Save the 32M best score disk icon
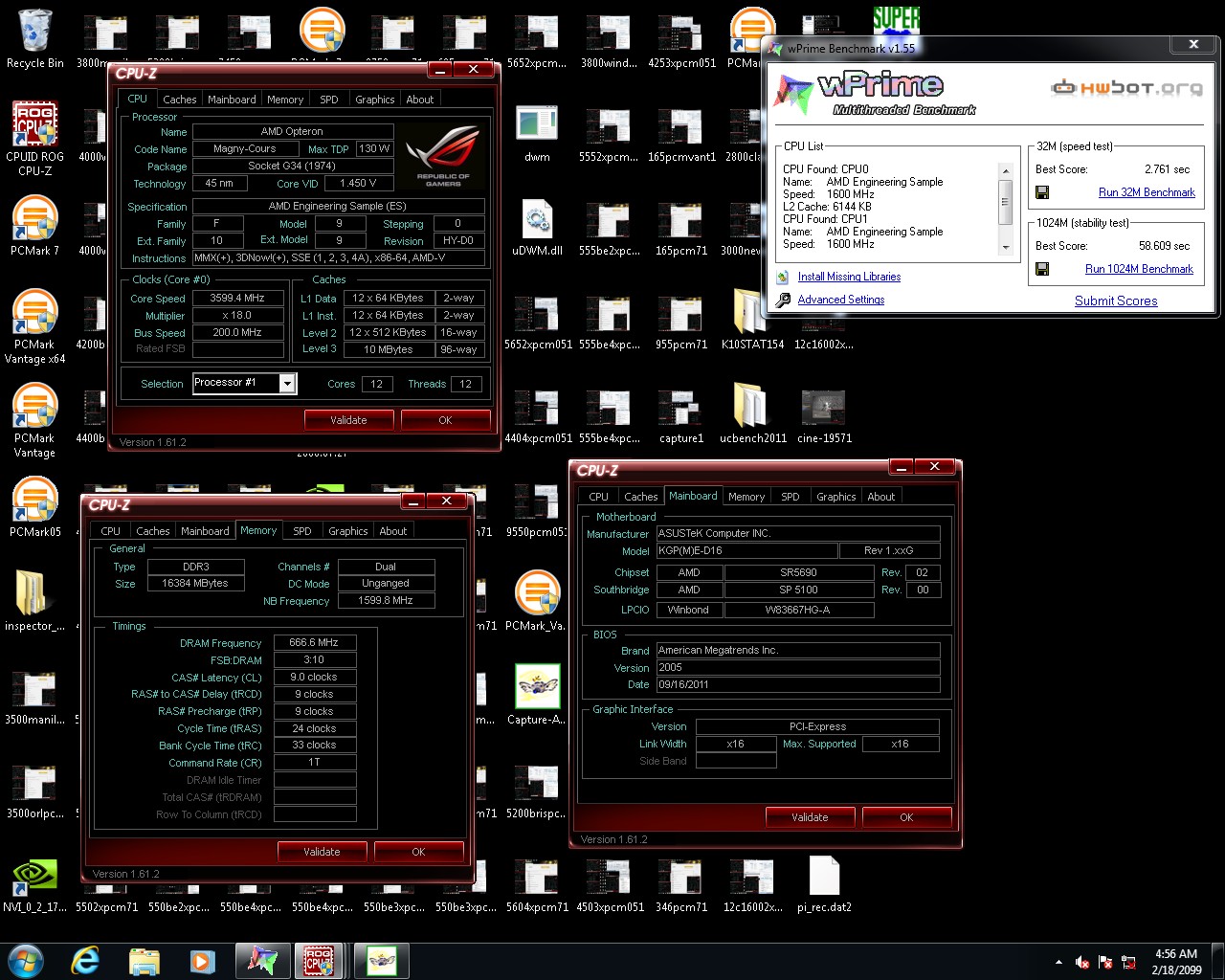The width and height of the screenshot is (1225, 980). coord(1043,192)
